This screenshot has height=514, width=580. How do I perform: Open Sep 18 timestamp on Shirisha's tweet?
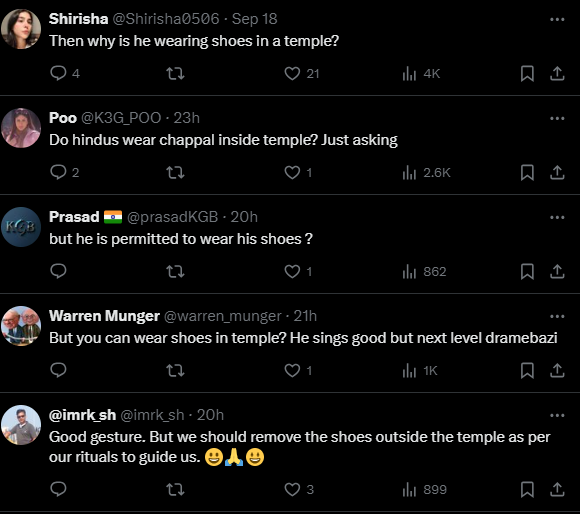(254, 19)
